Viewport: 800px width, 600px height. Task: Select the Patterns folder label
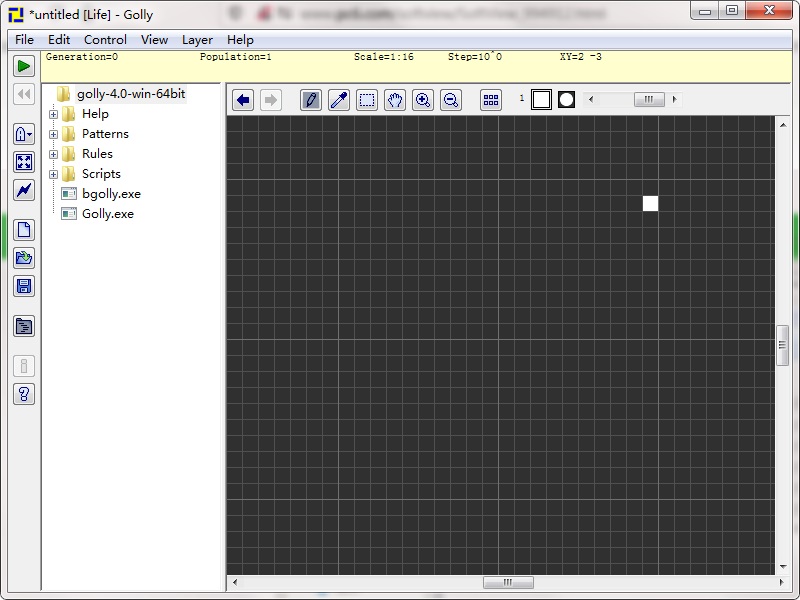105,134
